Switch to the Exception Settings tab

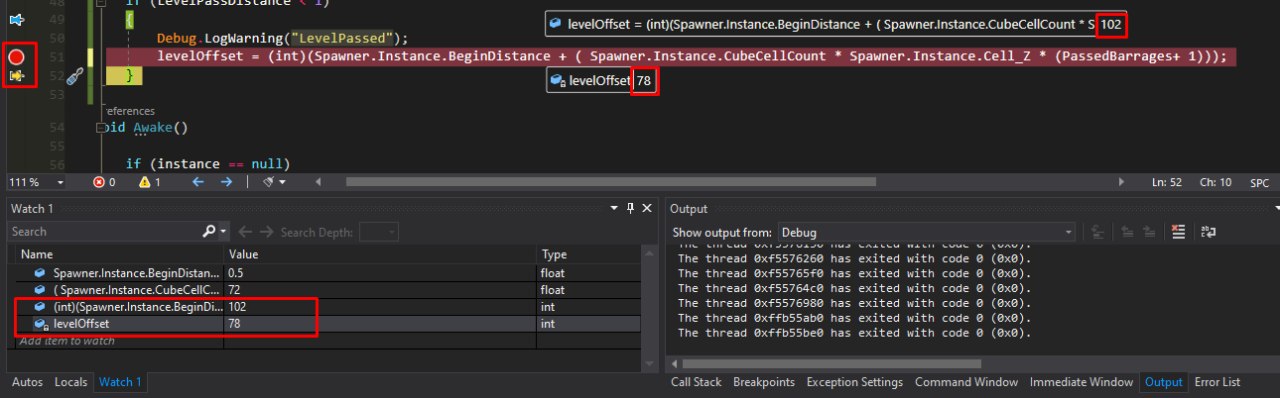(855, 382)
